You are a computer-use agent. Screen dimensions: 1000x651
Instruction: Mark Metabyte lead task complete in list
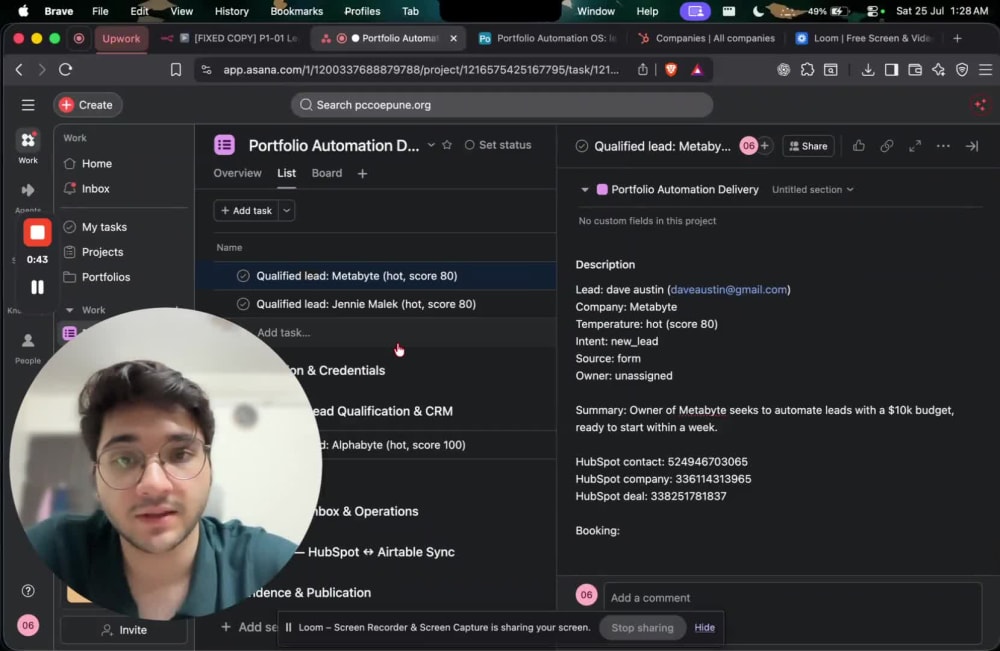[243, 276]
